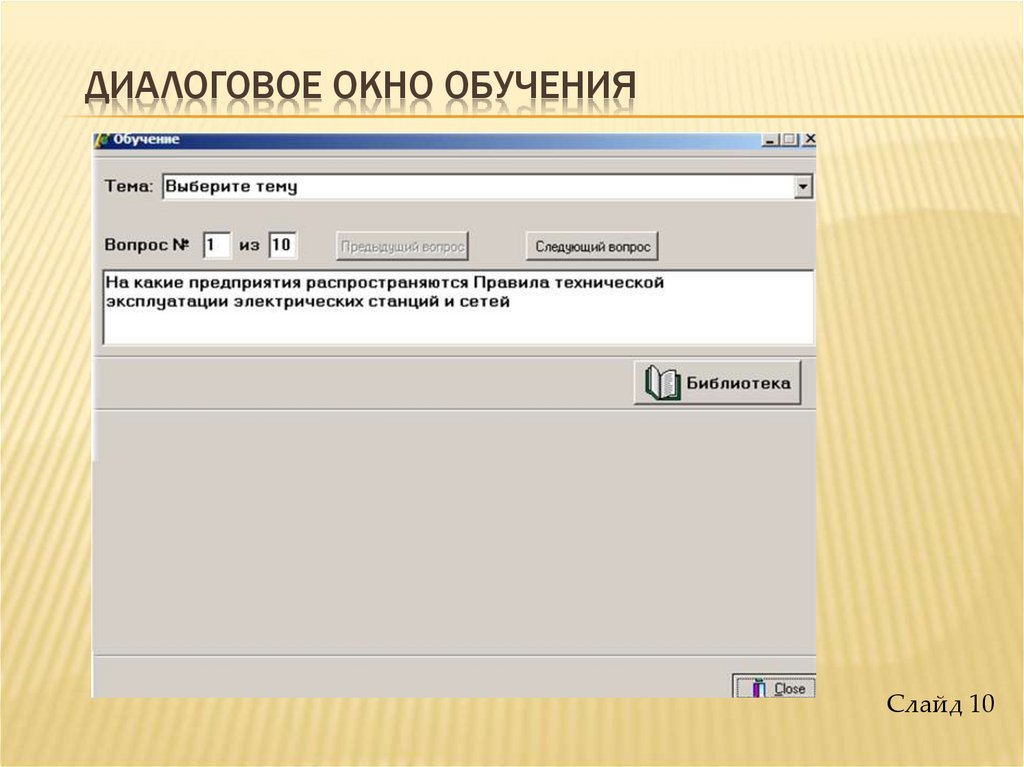1024x767 pixels.
Task: Select the slide heading 'Диалоговое окно обучения'
Action: (x=360, y=87)
